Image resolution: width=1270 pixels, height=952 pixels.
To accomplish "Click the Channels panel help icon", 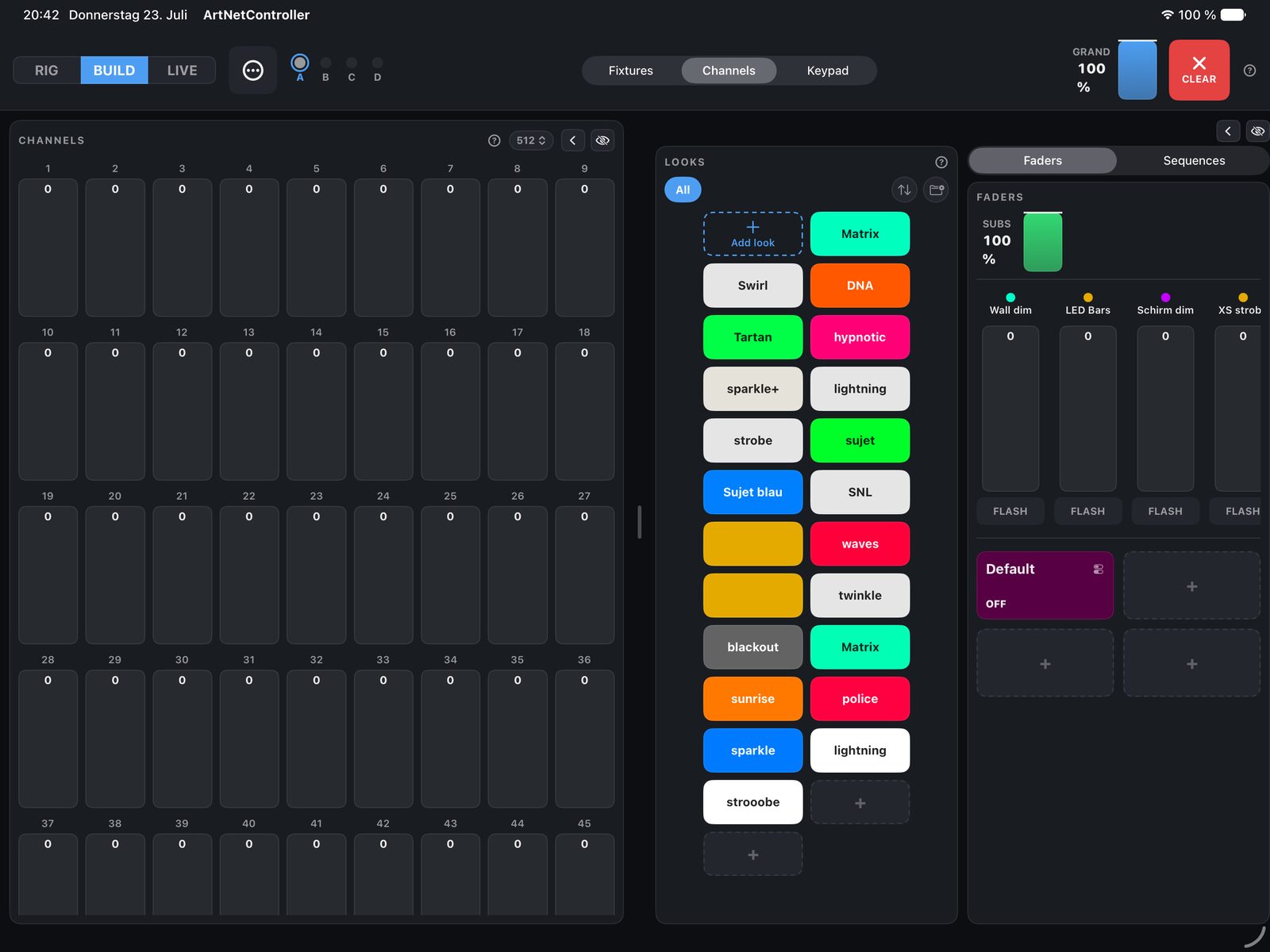I will coord(494,140).
